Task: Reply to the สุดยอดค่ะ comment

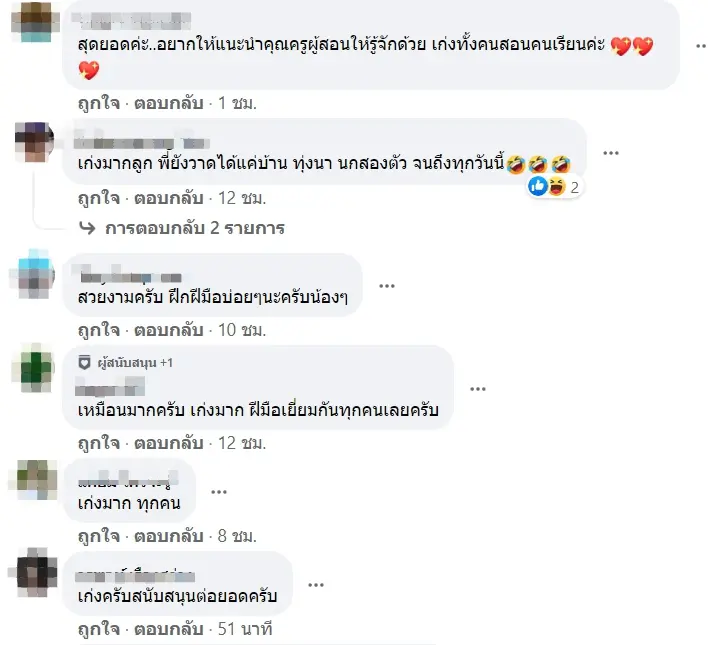Action: point(168,103)
